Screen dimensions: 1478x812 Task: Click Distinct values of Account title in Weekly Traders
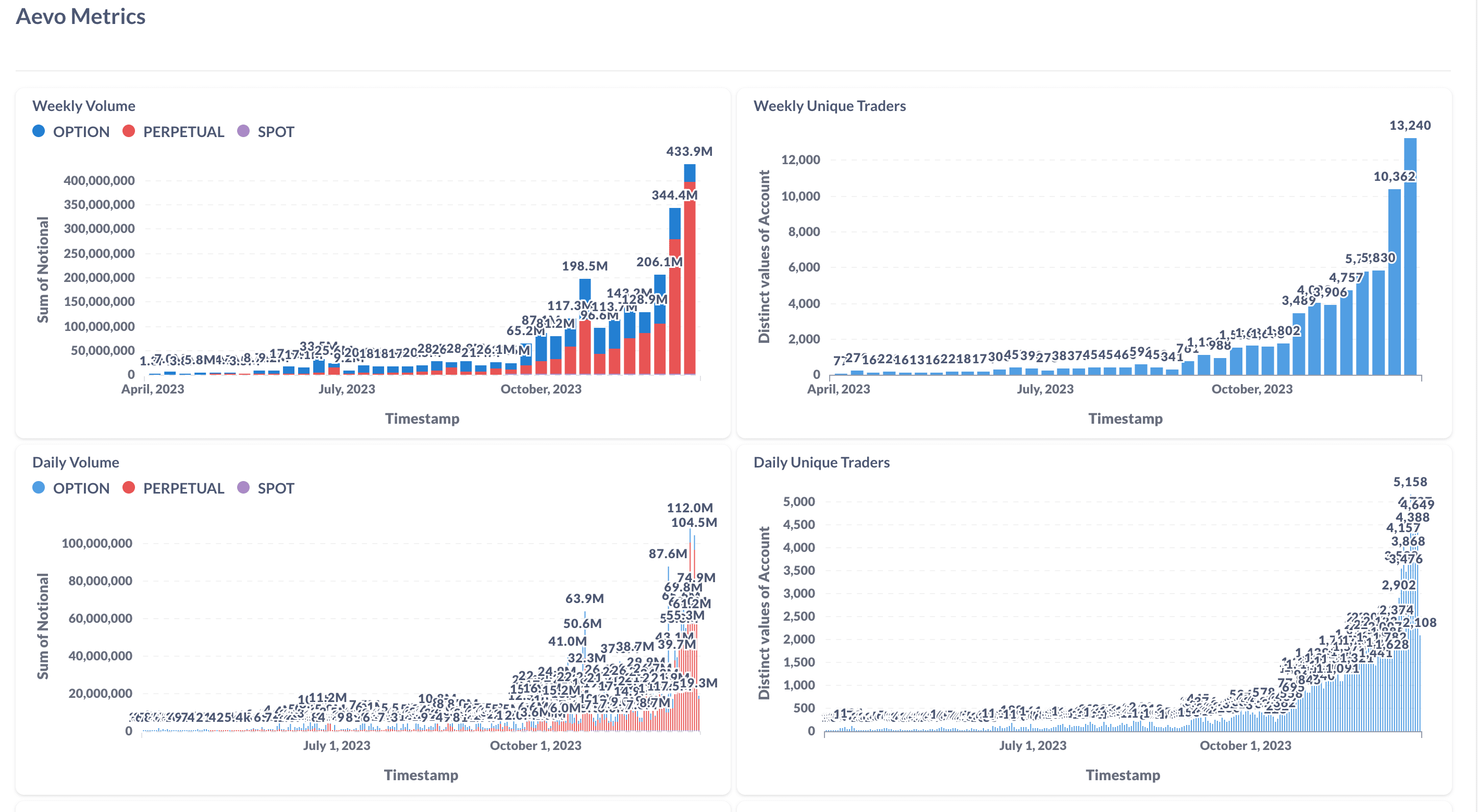(763, 256)
